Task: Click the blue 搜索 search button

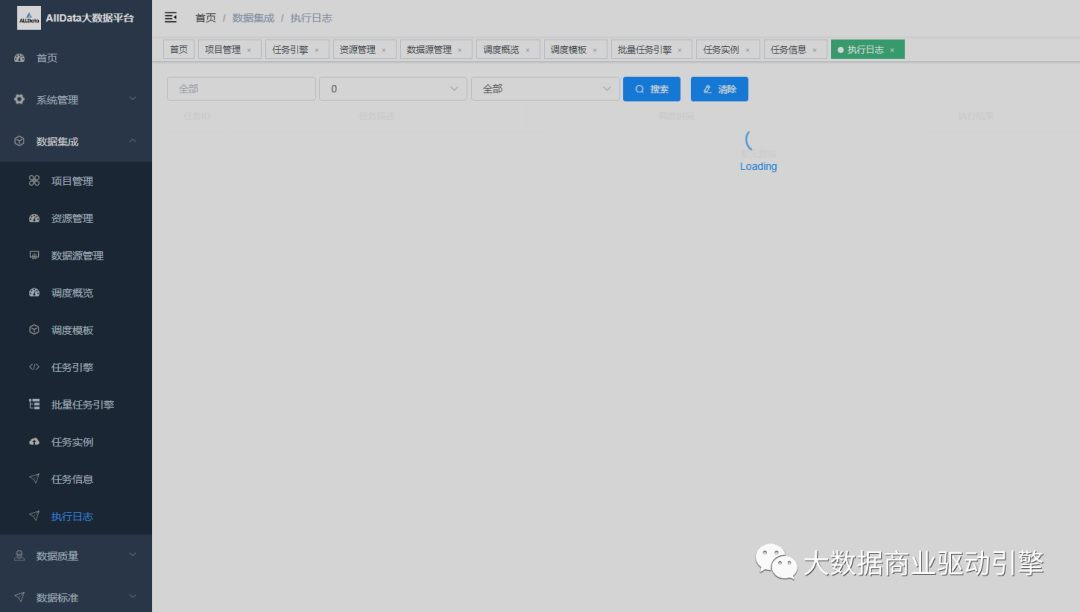Action: pos(651,88)
